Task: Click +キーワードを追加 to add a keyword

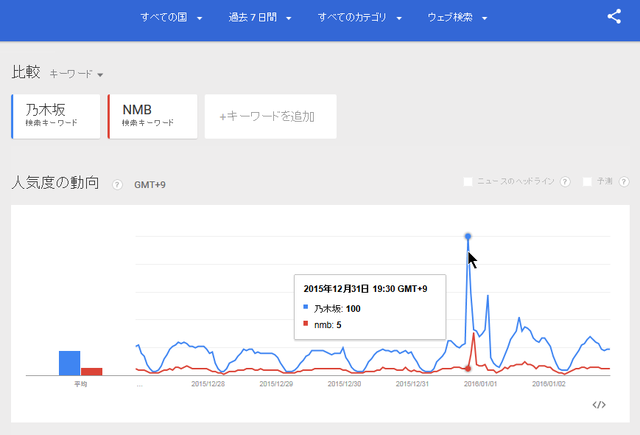Action: point(271,116)
